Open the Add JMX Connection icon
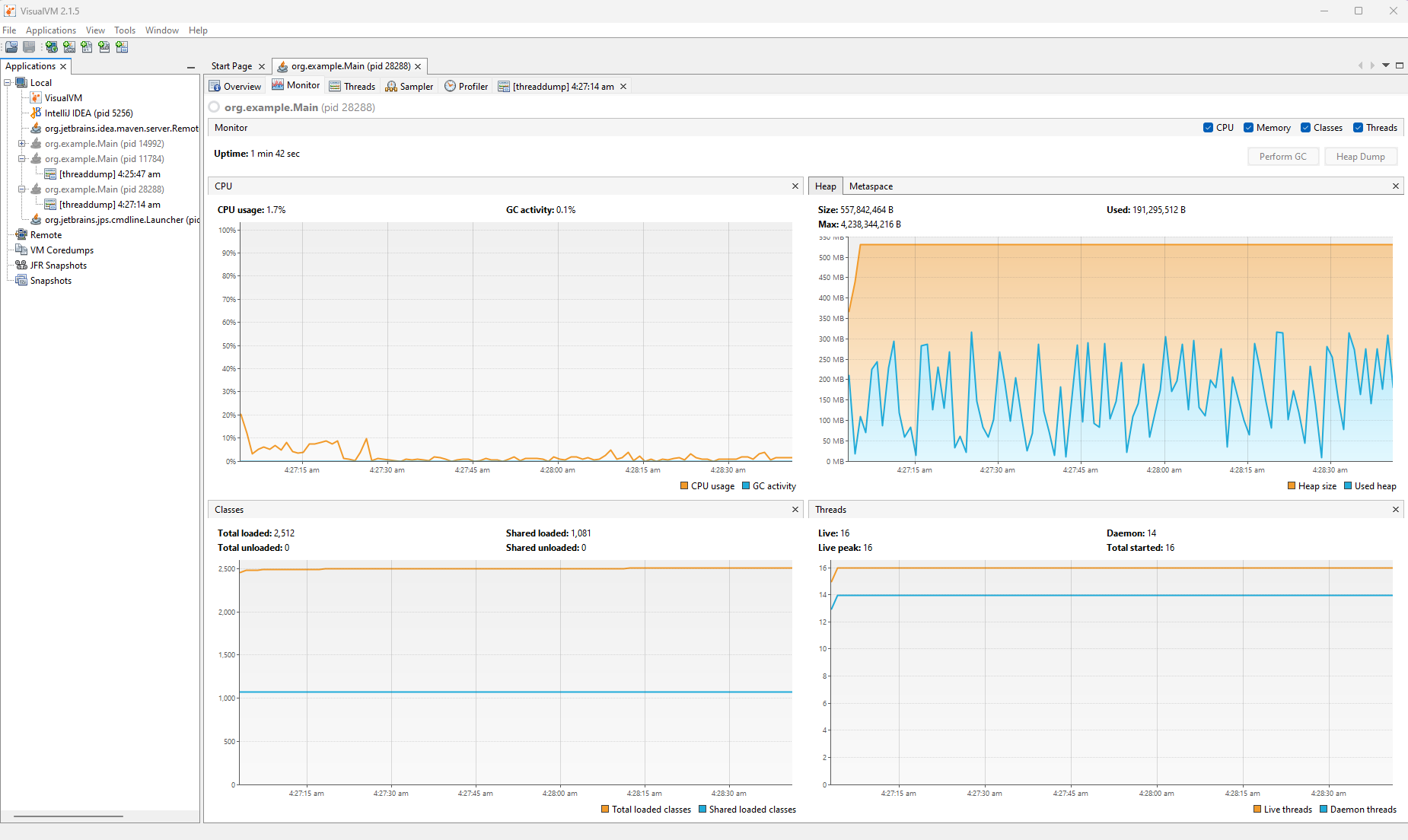Screen dimensions: 1408x840 point(69,47)
